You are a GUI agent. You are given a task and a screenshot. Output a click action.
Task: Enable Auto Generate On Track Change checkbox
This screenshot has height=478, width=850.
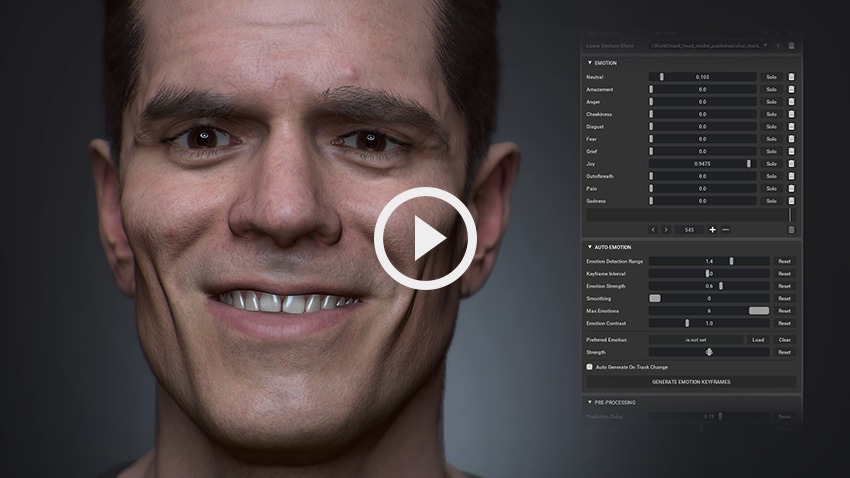[x=590, y=367]
